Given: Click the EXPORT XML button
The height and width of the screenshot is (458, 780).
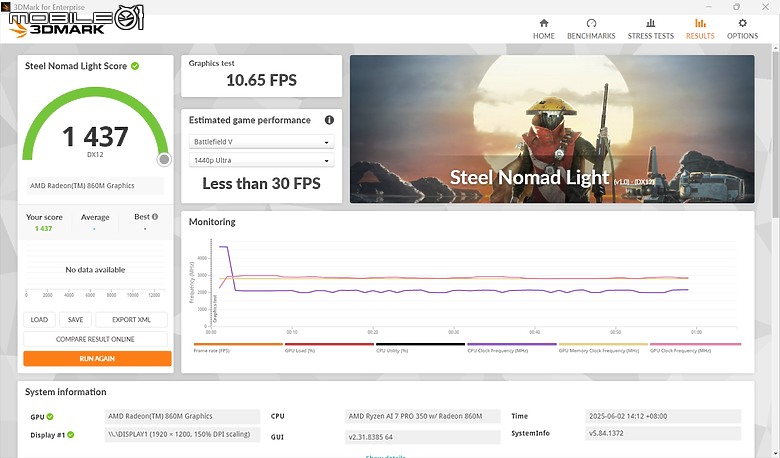Looking at the screenshot, I should click(x=131, y=320).
